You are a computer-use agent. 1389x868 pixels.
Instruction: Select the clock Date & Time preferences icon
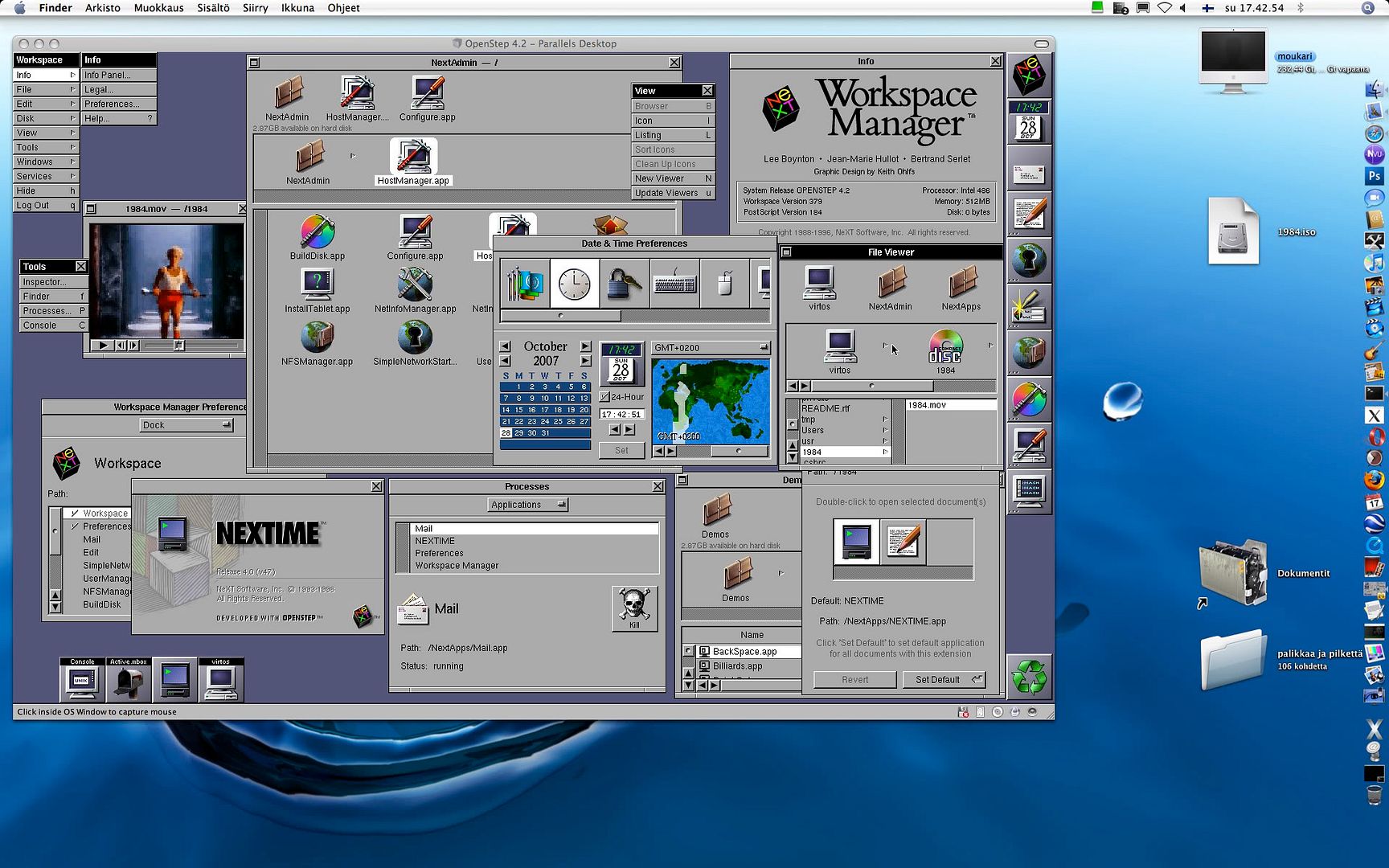tap(574, 283)
